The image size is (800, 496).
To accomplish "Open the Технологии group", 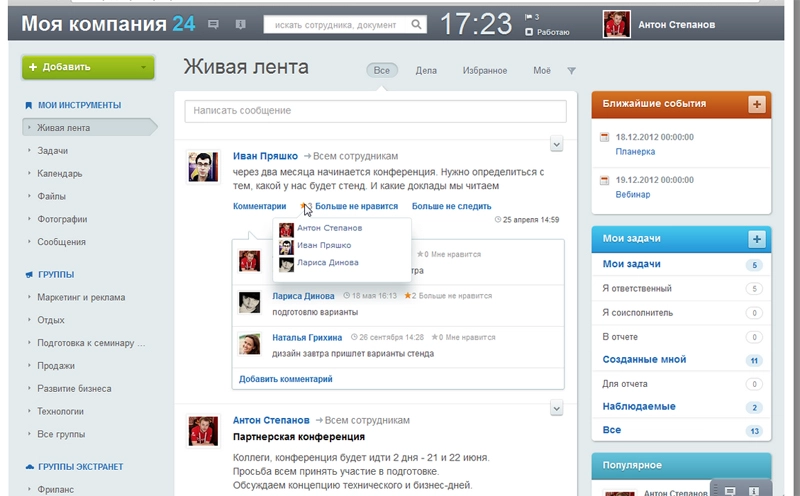I will pos(60,411).
